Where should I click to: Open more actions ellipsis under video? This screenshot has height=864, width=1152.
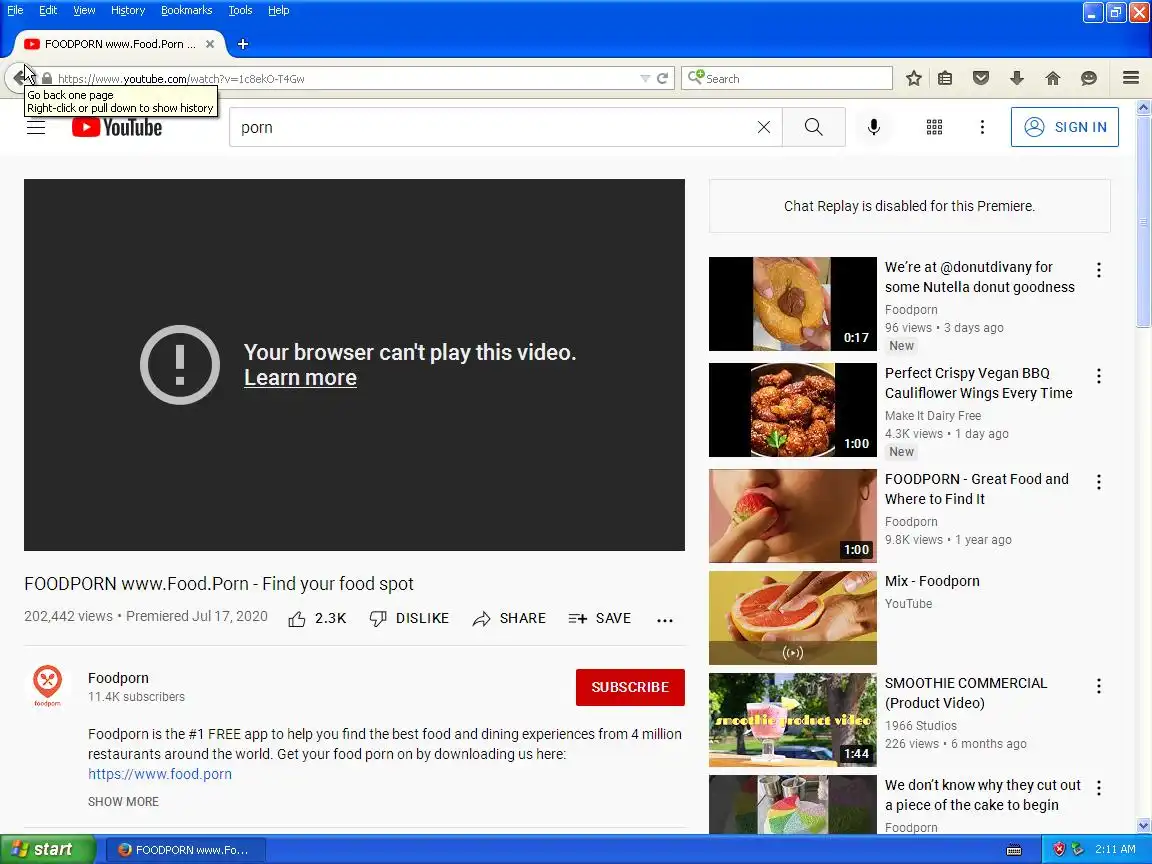[665, 620]
